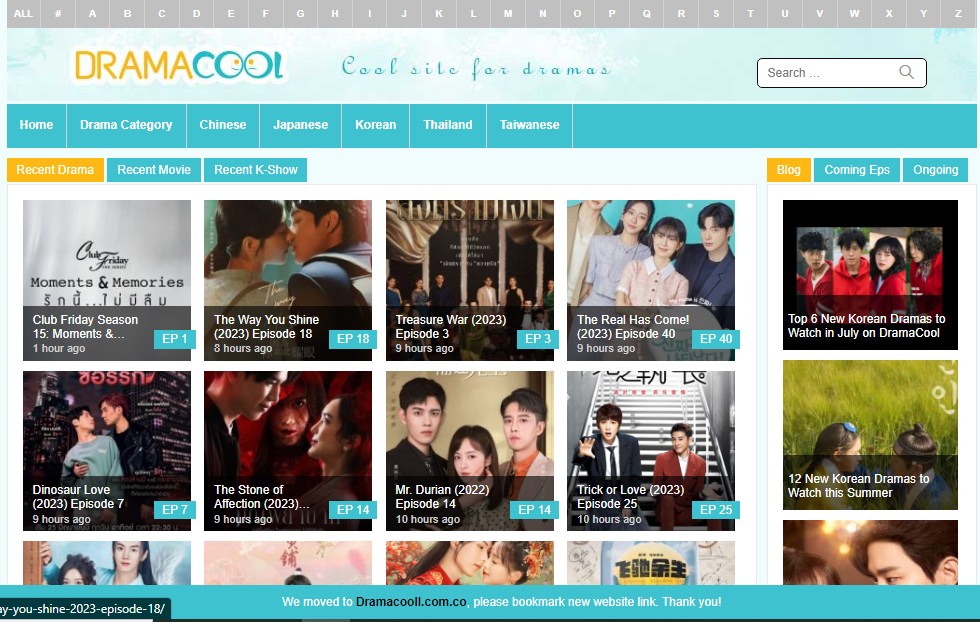Open the Recent Drama tab

click(55, 170)
